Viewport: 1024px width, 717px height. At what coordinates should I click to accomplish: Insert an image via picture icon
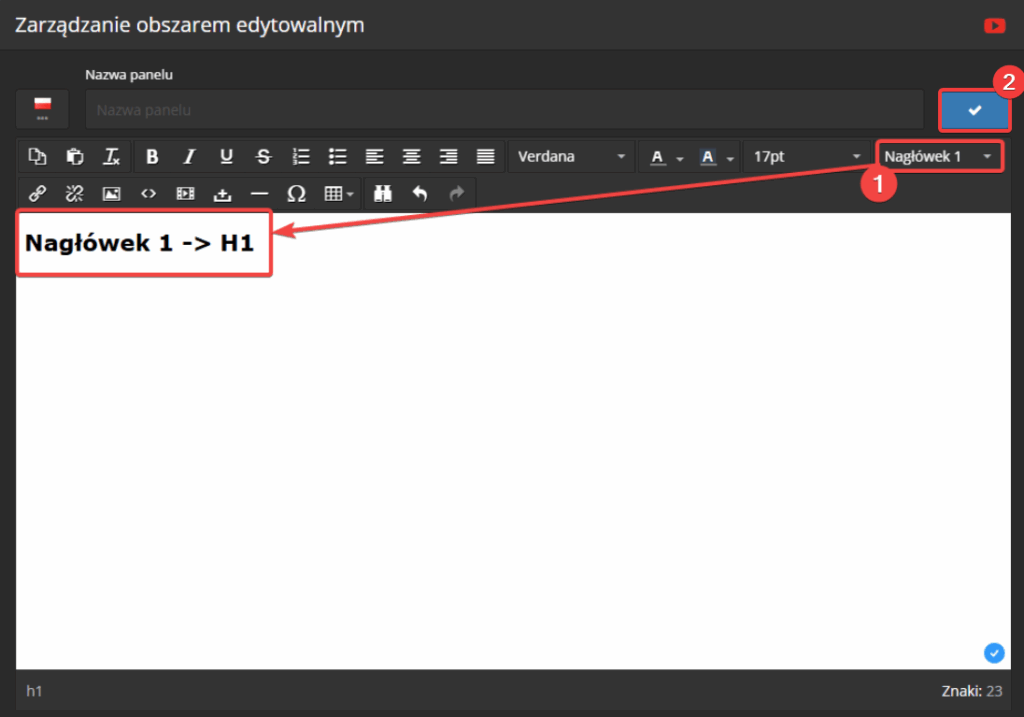point(111,193)
